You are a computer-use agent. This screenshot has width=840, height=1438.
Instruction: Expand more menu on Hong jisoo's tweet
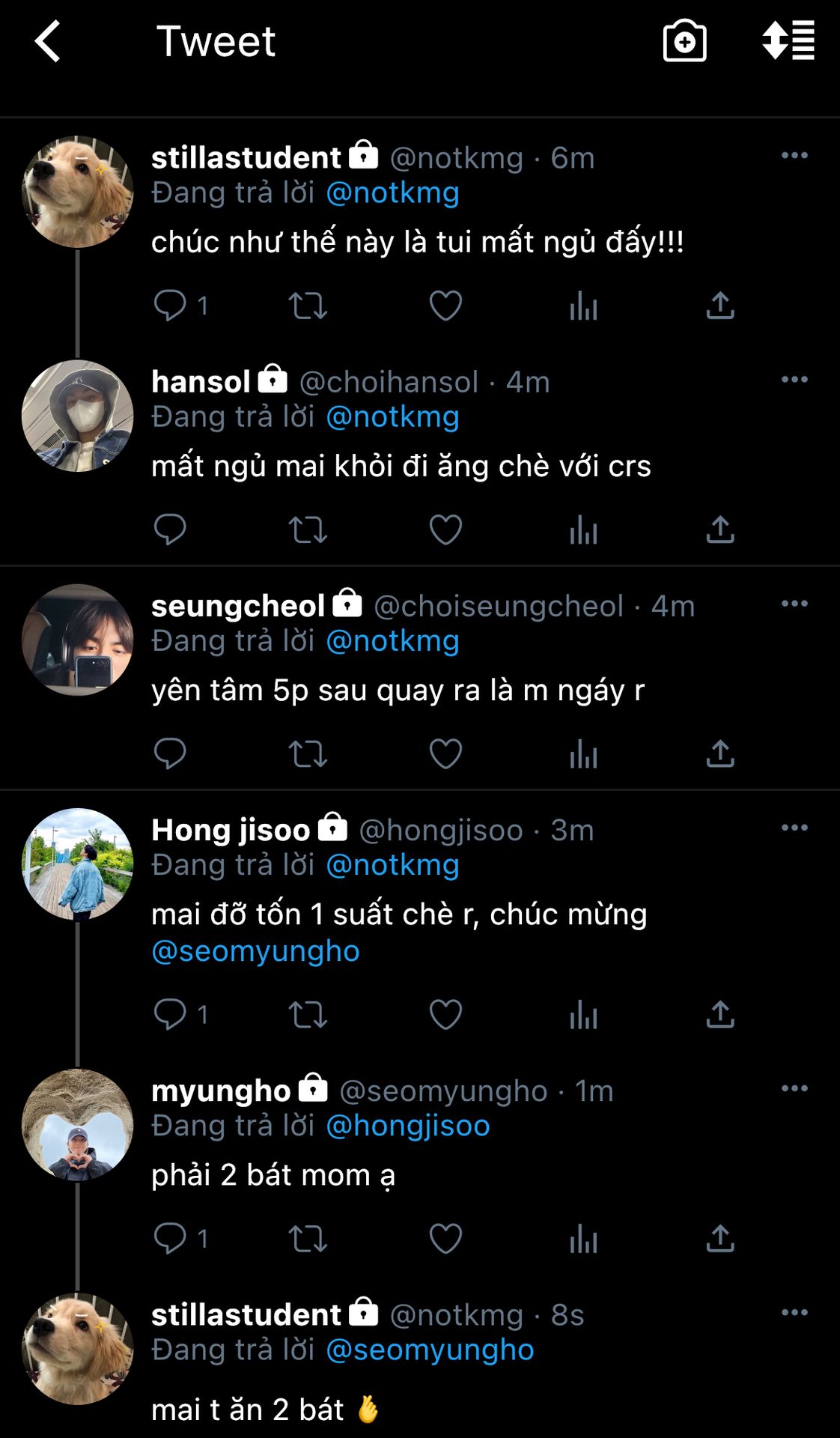(794, 828)
